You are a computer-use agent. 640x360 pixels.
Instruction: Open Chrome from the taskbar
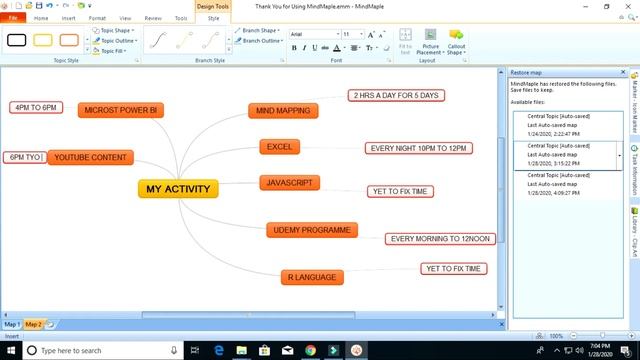(310, 350)
